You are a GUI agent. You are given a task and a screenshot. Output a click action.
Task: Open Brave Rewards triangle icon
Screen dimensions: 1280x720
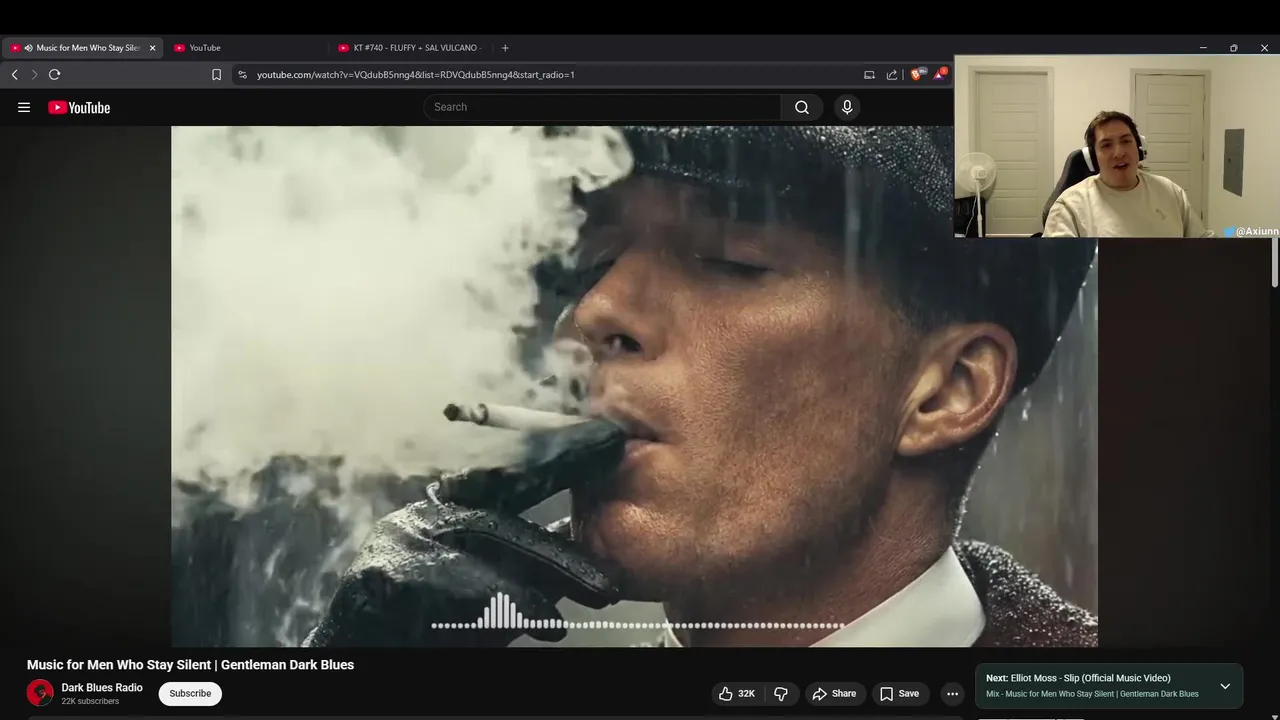pyautogui.click(x=939, y=74)
